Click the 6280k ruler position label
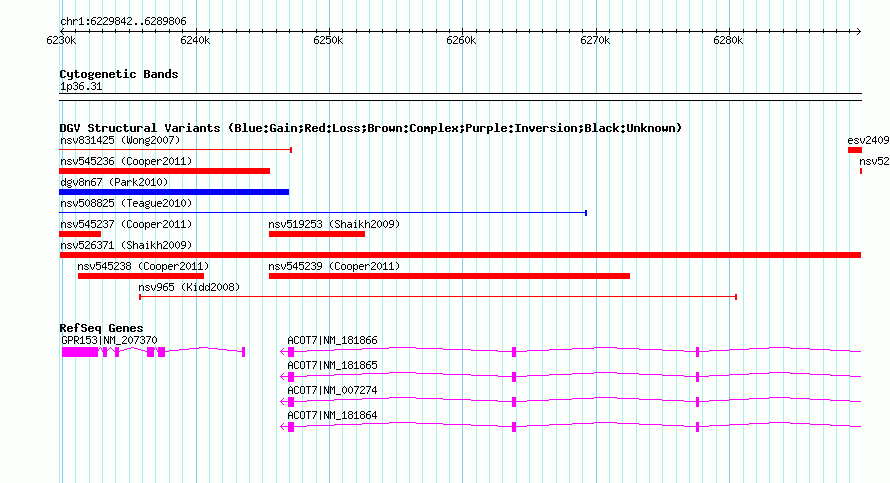The image size is (890, 483). 728,40
